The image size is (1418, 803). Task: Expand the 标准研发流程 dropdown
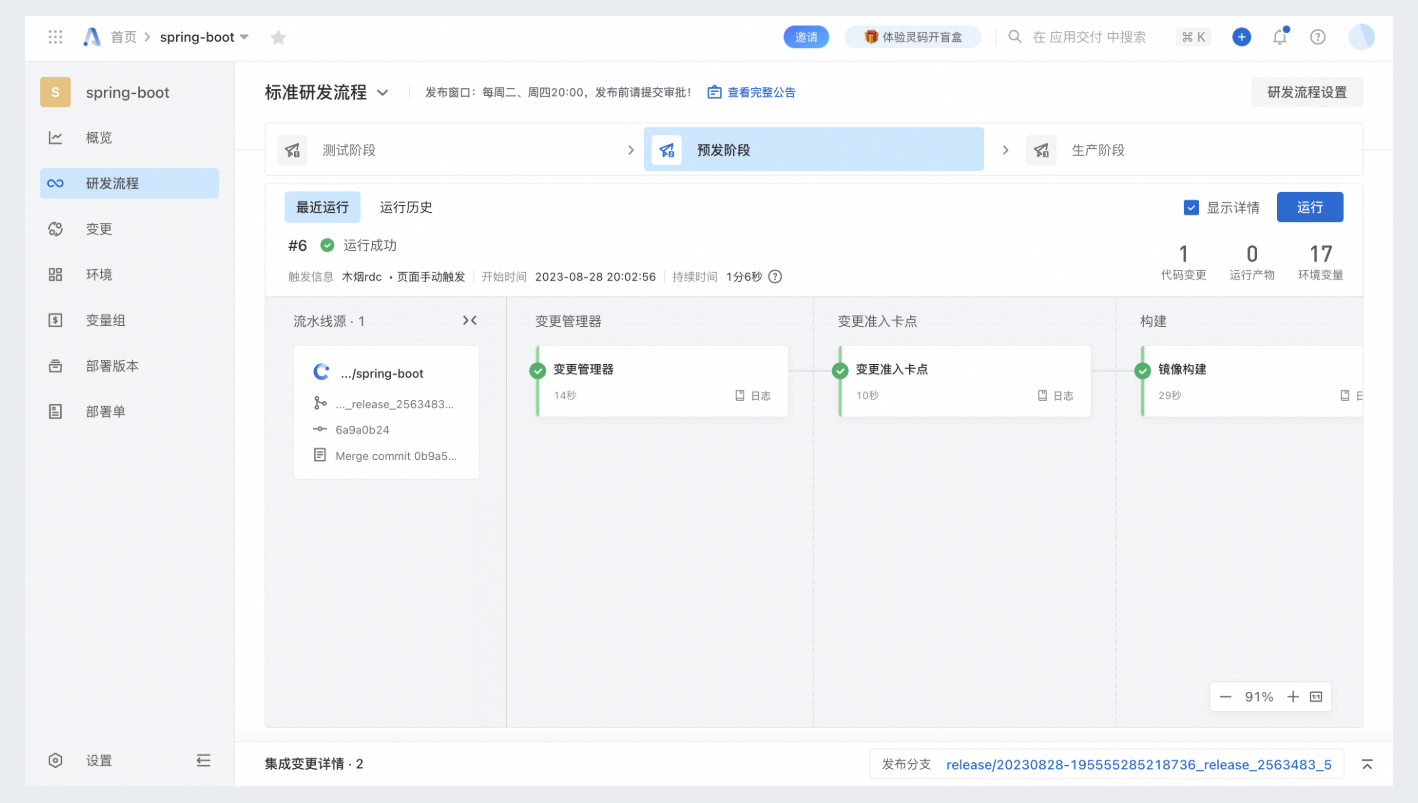383,93
